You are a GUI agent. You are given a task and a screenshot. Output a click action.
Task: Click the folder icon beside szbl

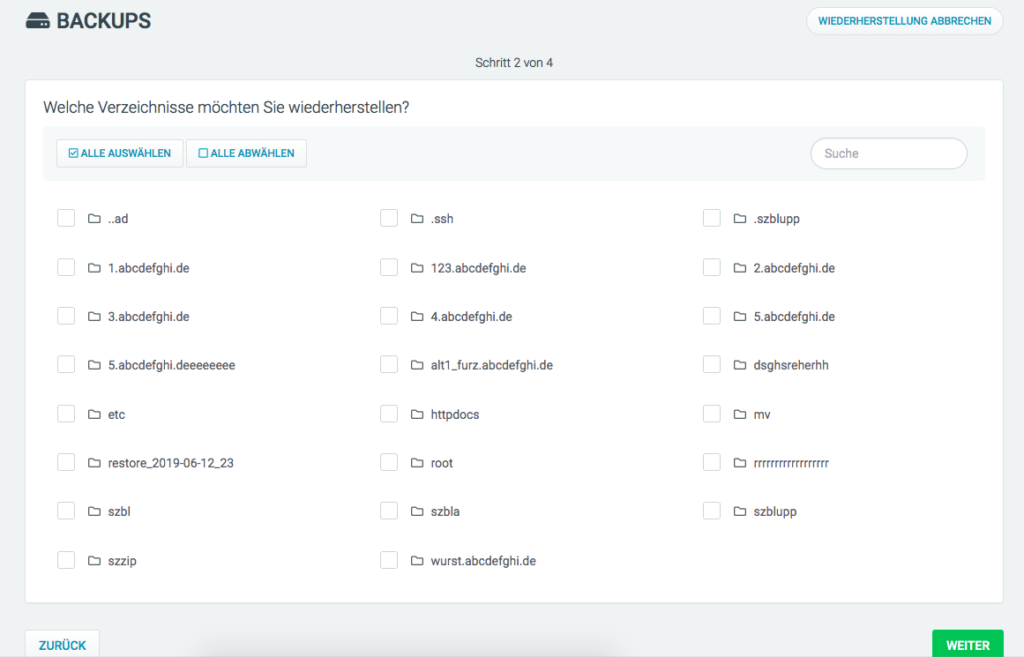coord(94,511)
